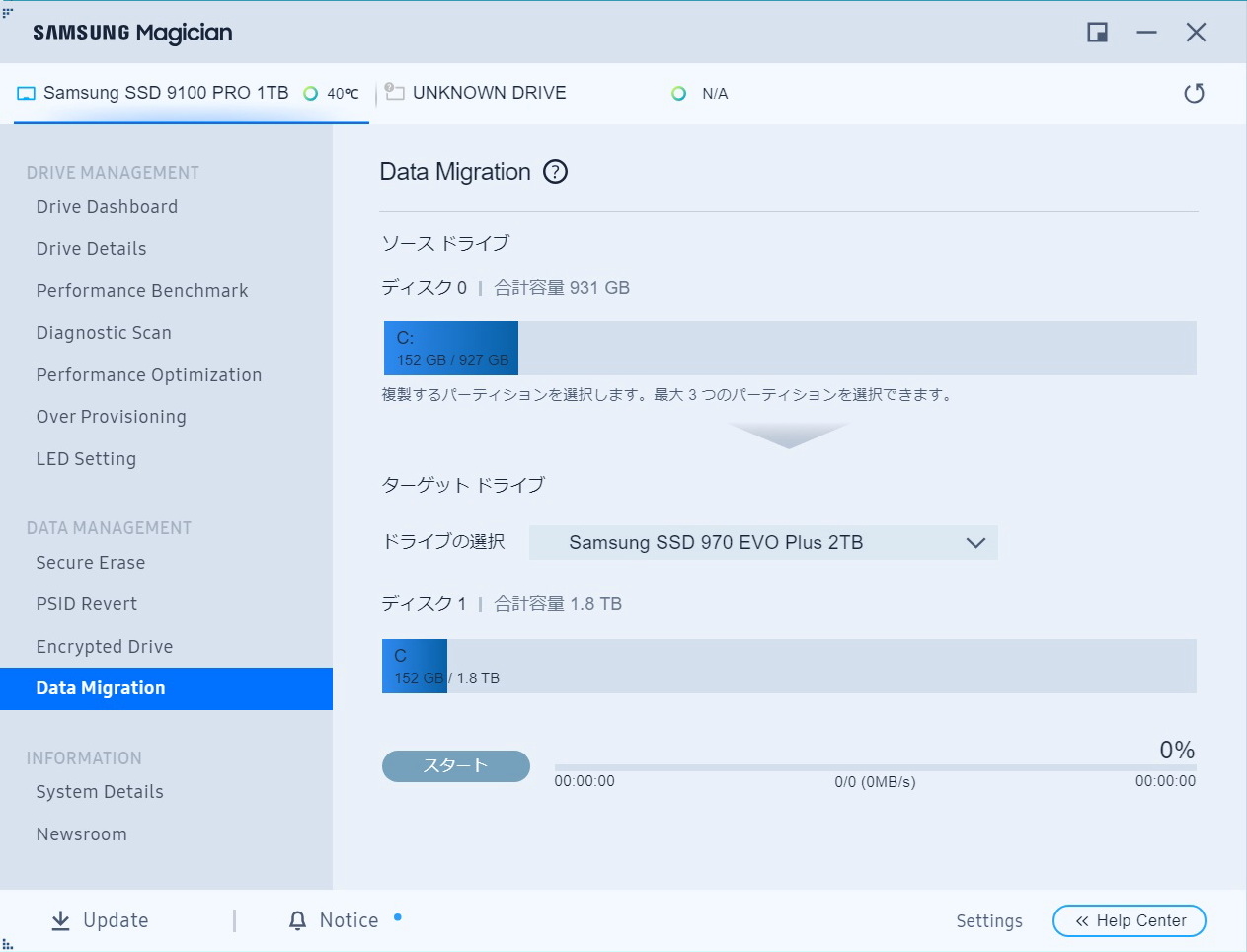
Task: Click the source drive unused capacity bar
Action: coord(857,348)
